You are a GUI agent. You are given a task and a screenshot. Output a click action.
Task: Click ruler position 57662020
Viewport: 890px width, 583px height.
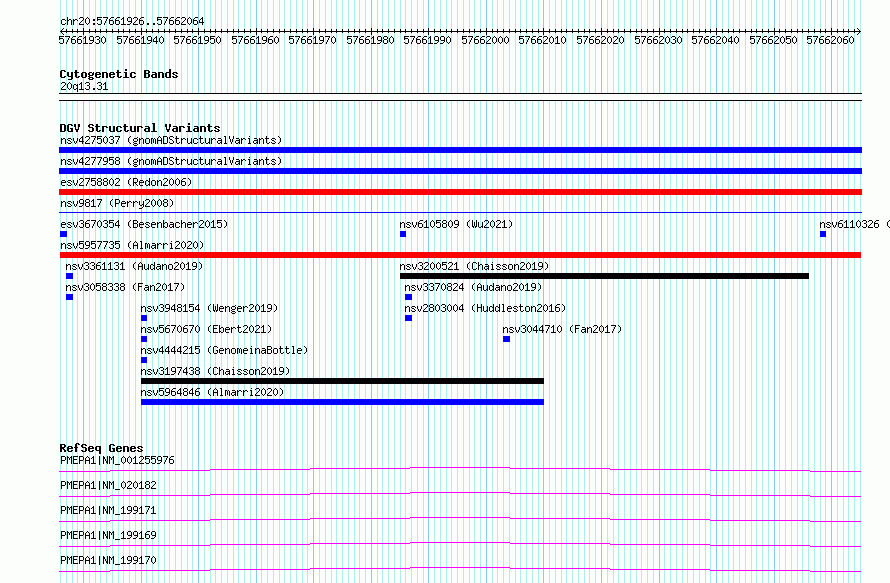601,40
